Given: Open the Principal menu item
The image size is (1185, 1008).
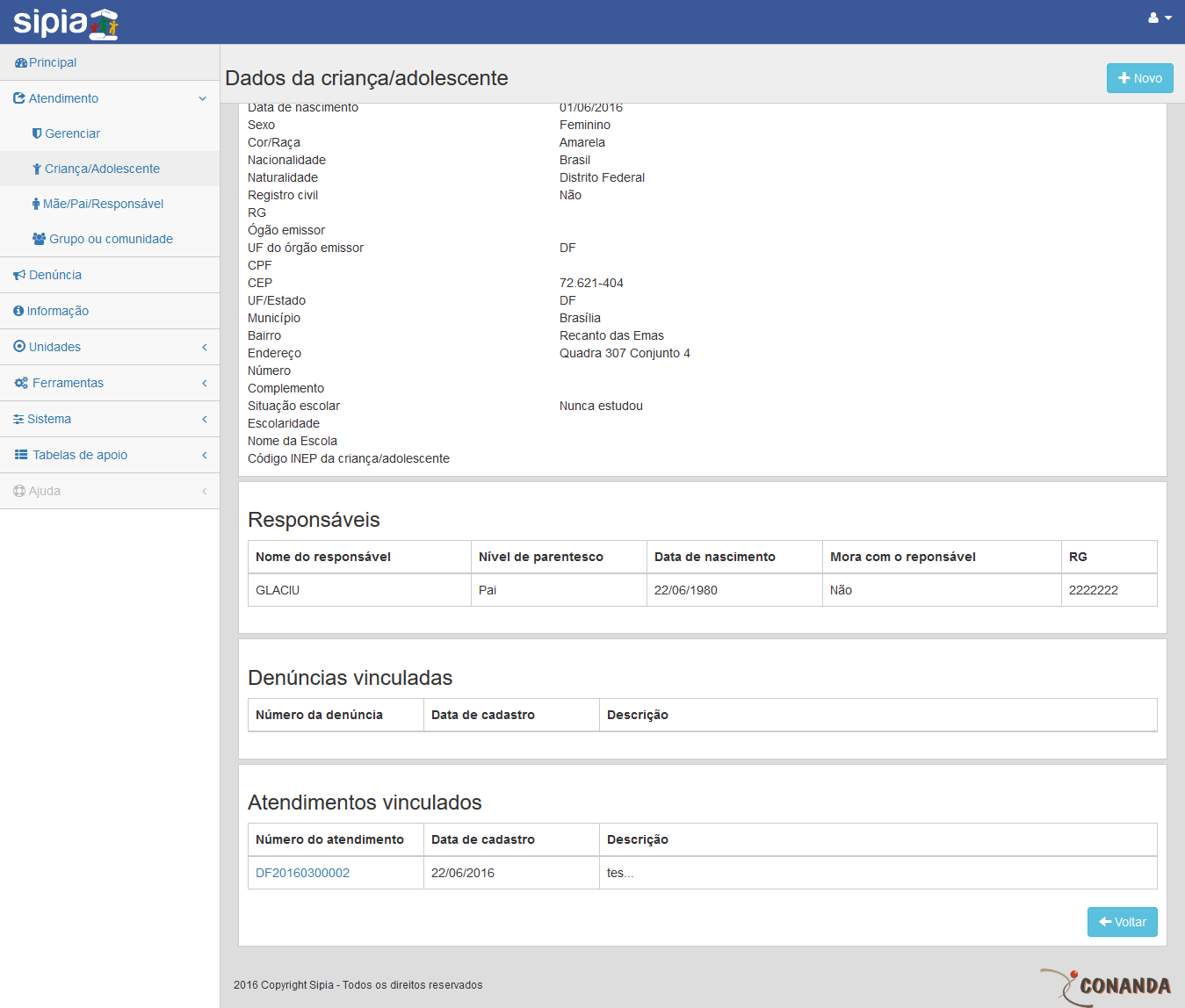Looking at the screenshot, I should (53, 63).
